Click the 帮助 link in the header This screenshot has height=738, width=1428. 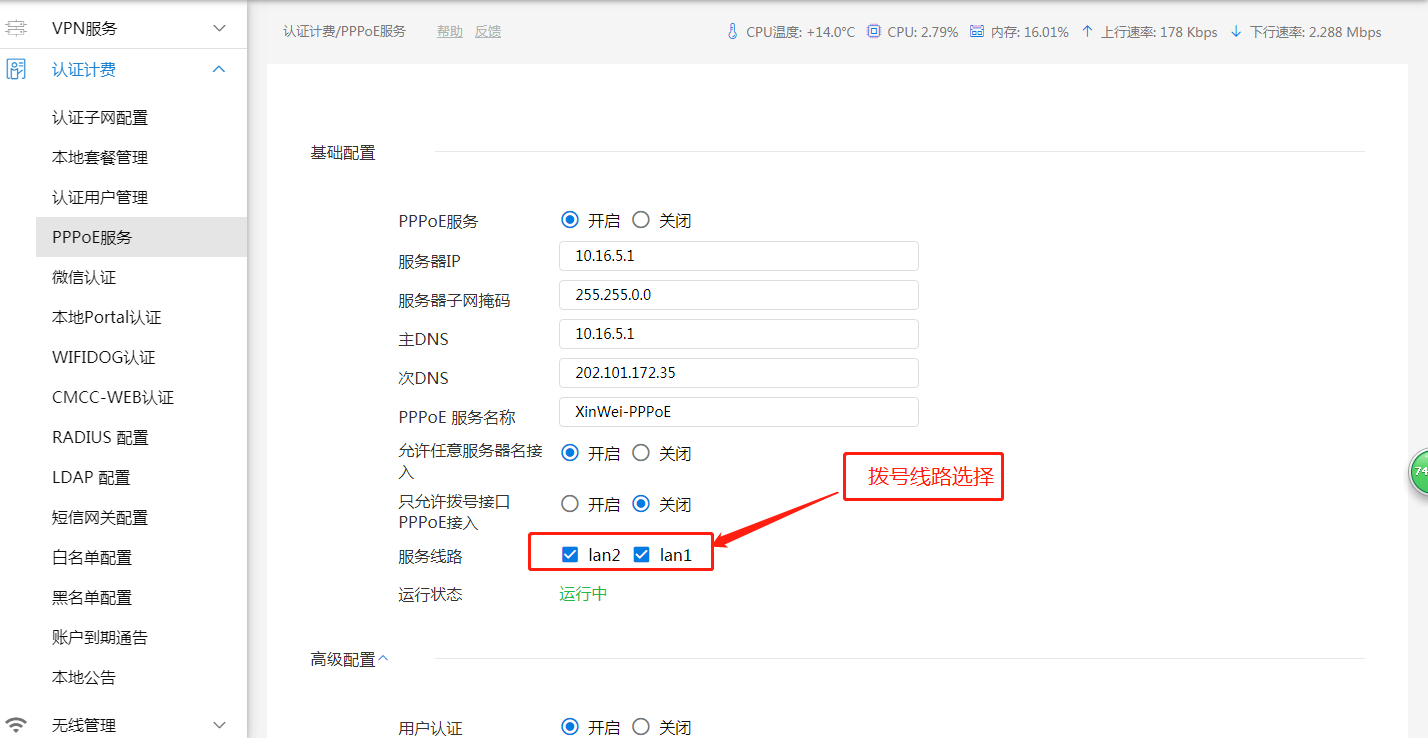coord(450,32)
